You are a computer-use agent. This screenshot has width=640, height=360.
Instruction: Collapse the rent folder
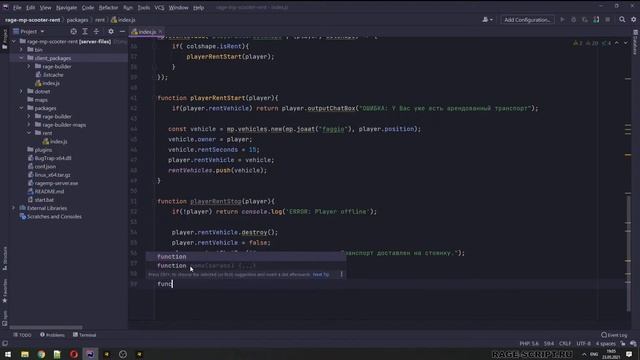(29, 133)
